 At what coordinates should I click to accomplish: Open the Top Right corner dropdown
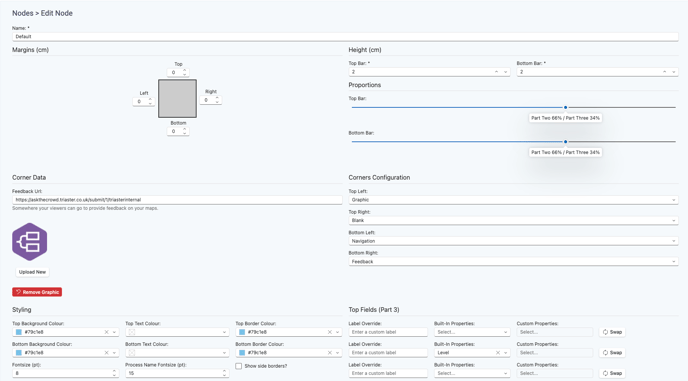(513, 220)
